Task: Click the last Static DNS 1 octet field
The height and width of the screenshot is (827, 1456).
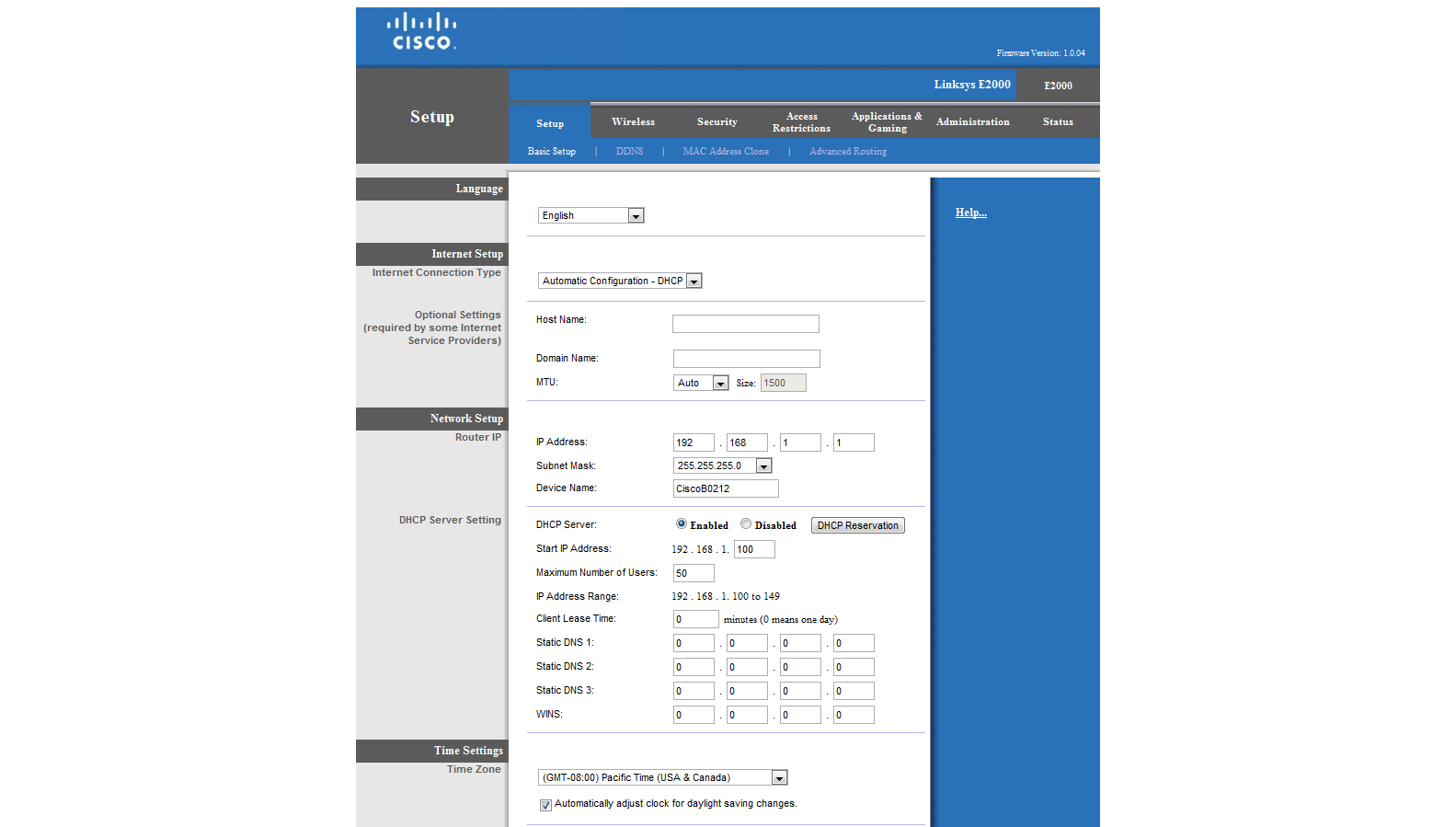Action: 854,643
